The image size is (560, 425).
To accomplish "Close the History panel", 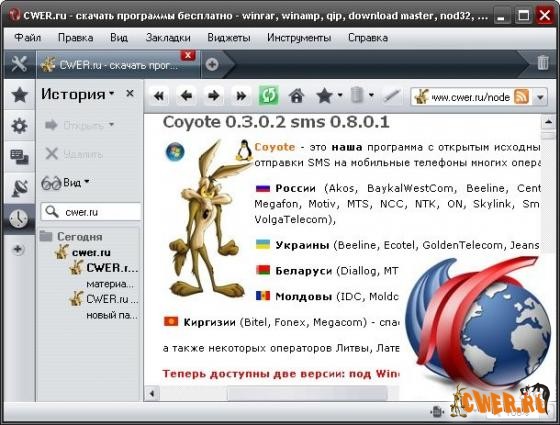I will [x=130, y=94].
